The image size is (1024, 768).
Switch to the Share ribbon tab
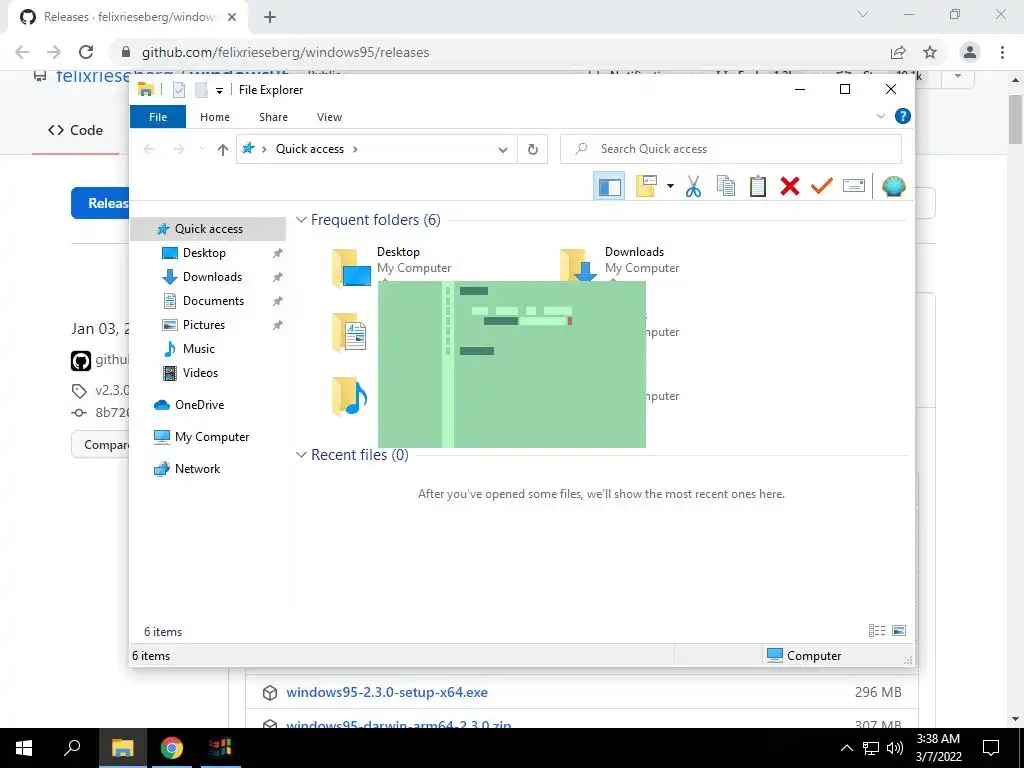tap(273, 117)
